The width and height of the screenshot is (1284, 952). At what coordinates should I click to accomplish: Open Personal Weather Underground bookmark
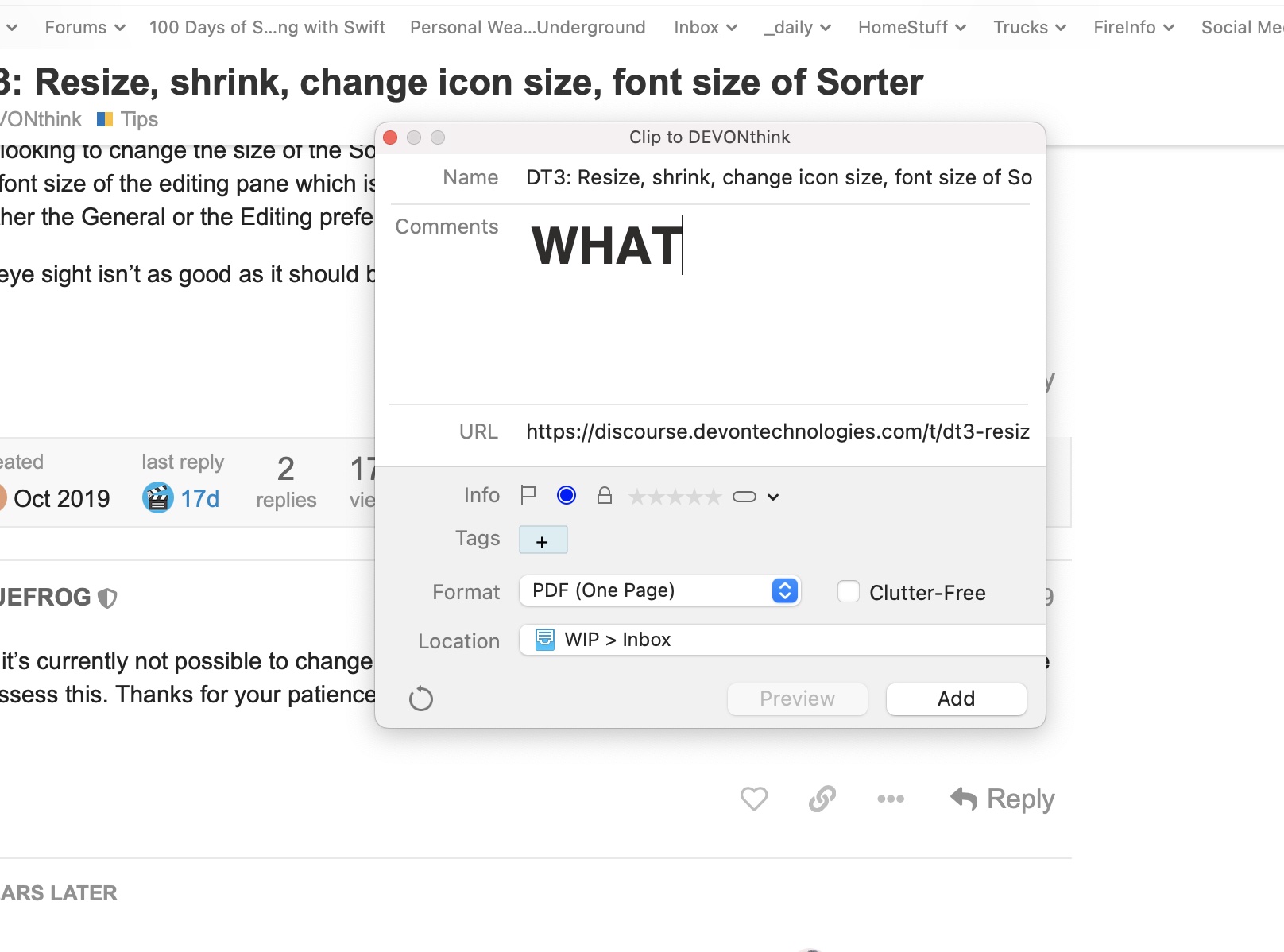click(528, 27)
